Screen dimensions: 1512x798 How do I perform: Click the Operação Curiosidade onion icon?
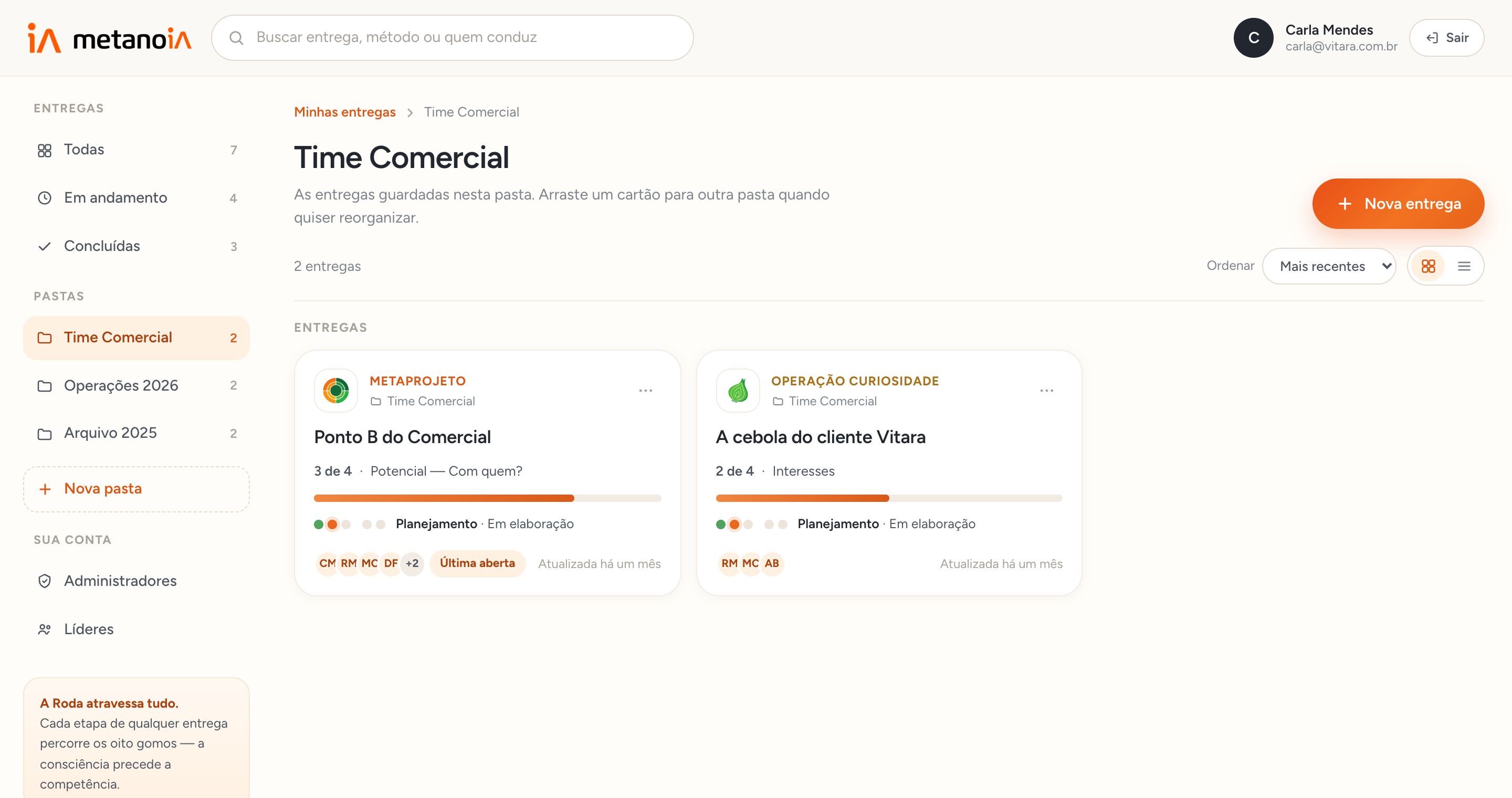click(x=738, y=390)
